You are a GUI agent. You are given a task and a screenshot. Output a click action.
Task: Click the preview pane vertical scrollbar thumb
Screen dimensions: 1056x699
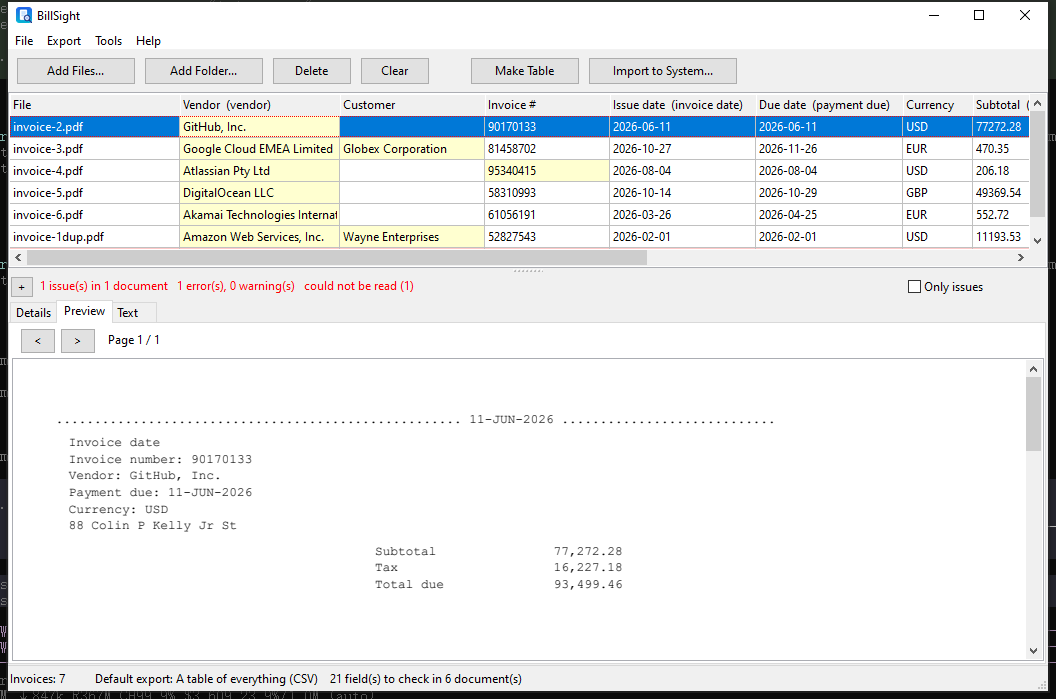(x=1033, y=413)
